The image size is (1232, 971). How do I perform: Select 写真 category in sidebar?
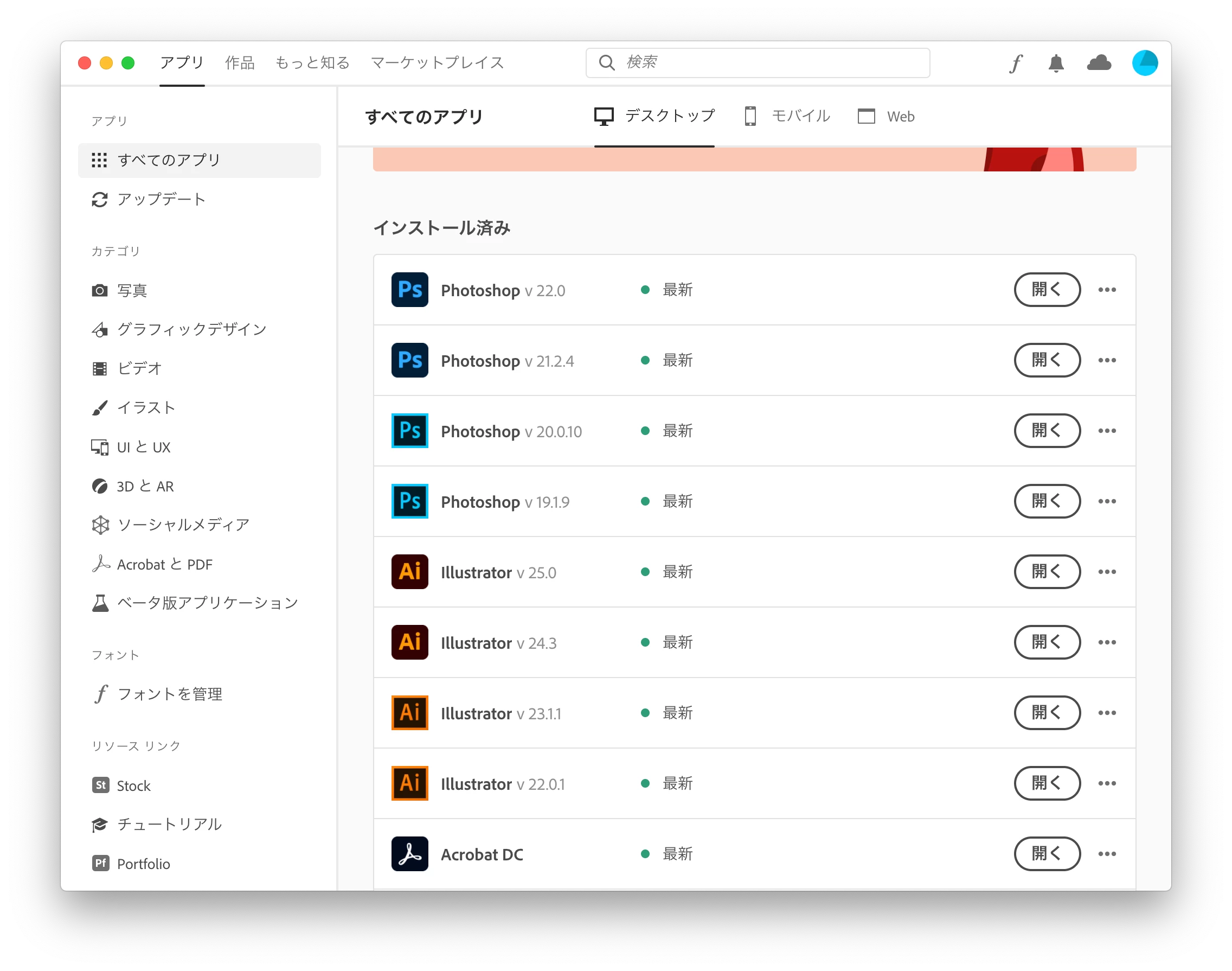132,291
